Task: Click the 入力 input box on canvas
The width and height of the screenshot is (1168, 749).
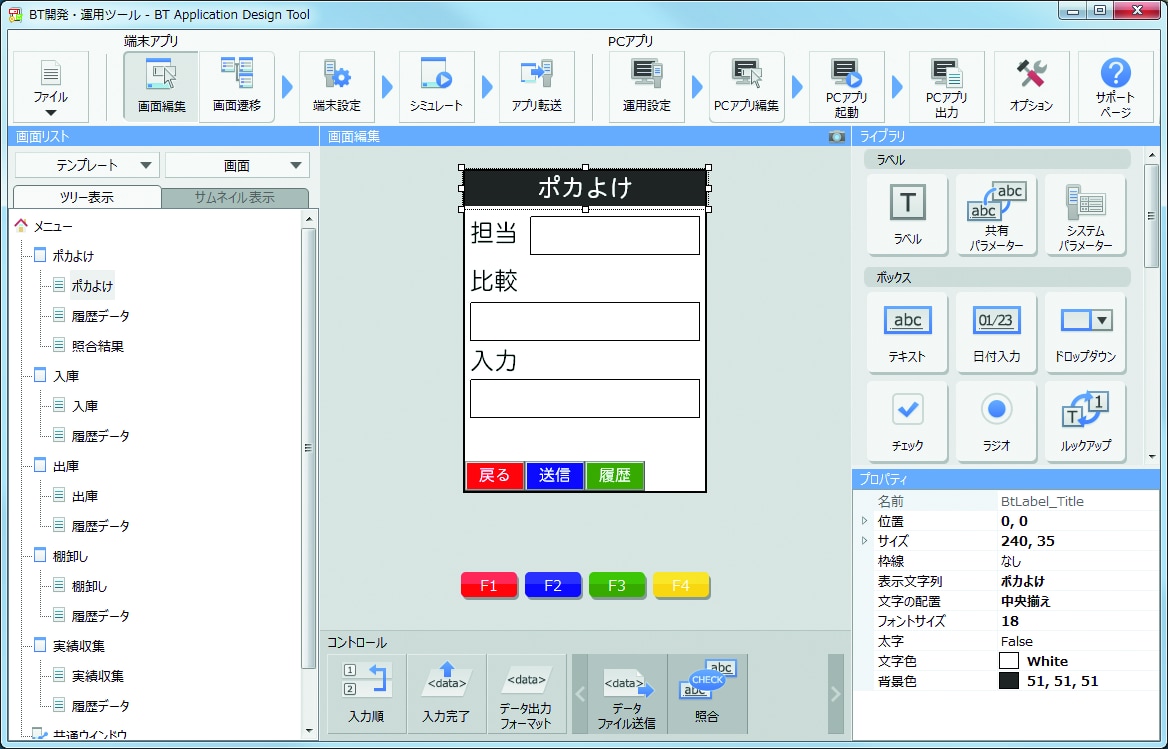Action: 585,398
